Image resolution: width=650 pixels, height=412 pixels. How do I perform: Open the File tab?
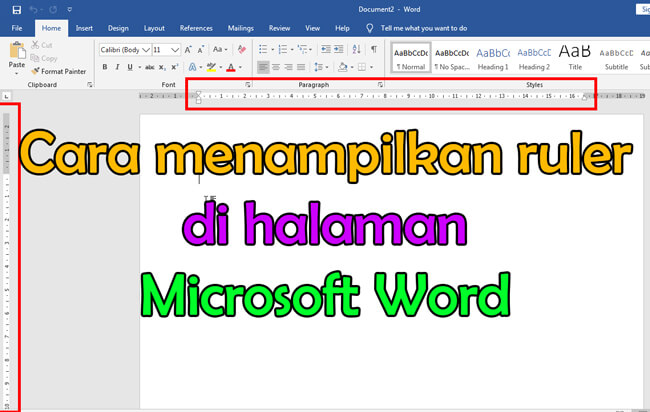17,28
